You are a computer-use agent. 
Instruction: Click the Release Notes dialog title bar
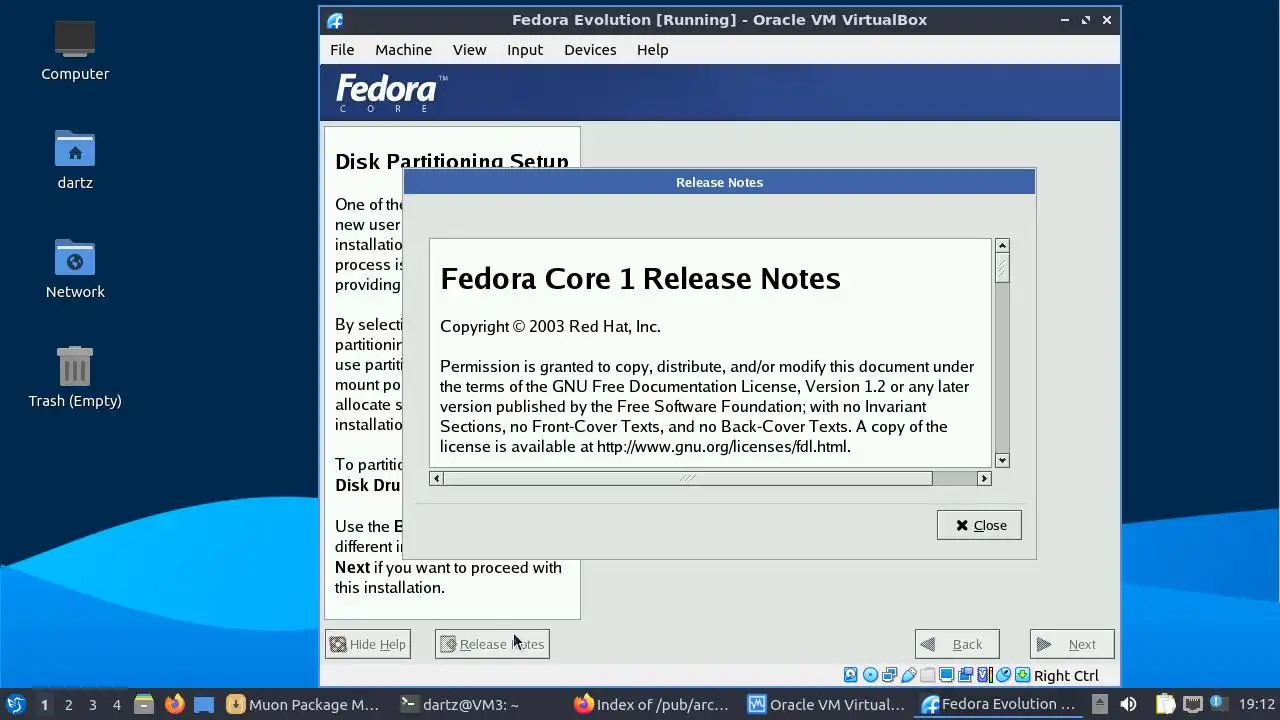719,182
